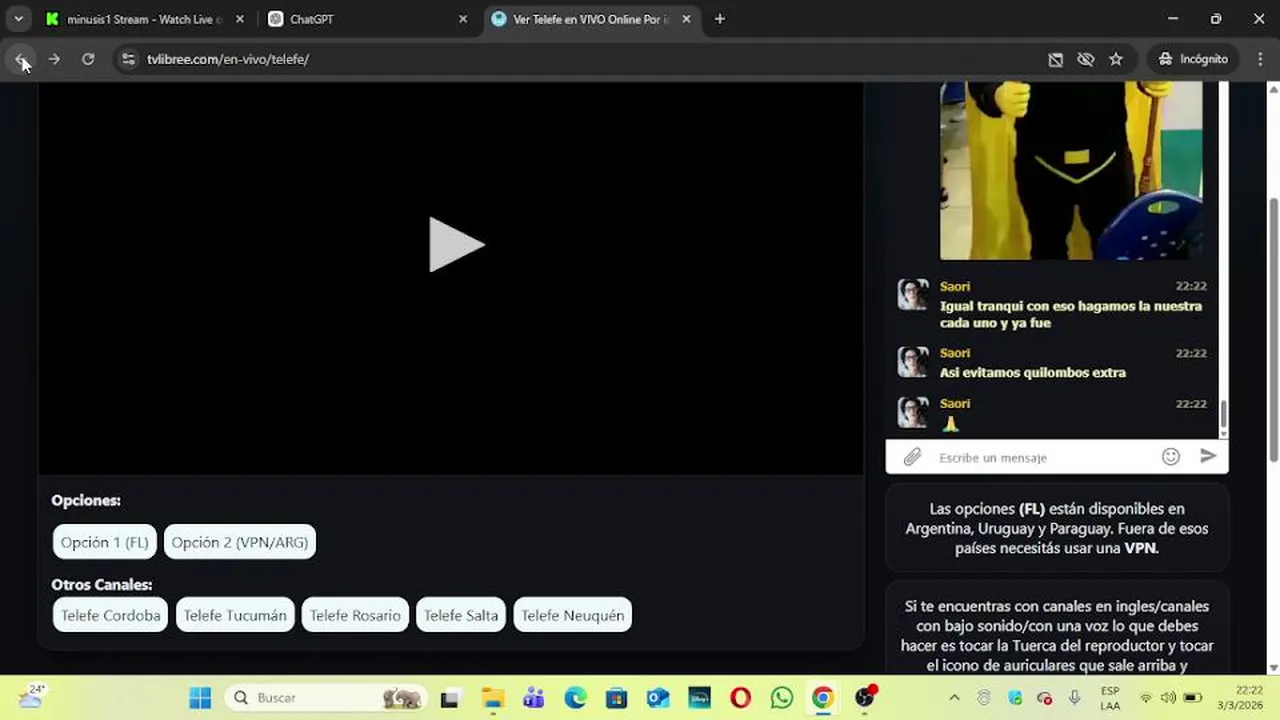Open WhatsApp from the taskbar
The image size is (1280, 720).
coord(782,698)
